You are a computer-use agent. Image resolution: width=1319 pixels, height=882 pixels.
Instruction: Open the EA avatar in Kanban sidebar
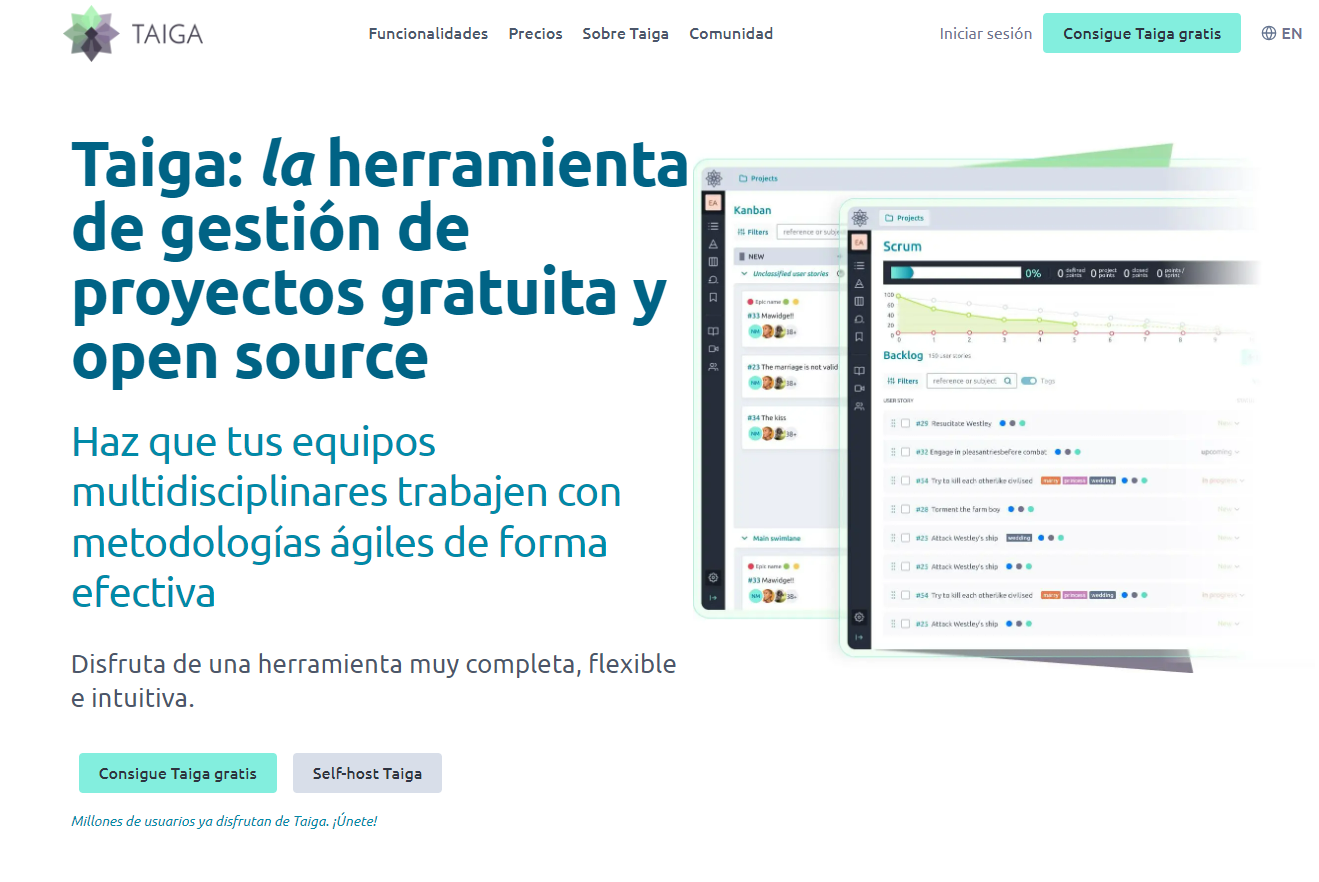click(x=713, y=203)
